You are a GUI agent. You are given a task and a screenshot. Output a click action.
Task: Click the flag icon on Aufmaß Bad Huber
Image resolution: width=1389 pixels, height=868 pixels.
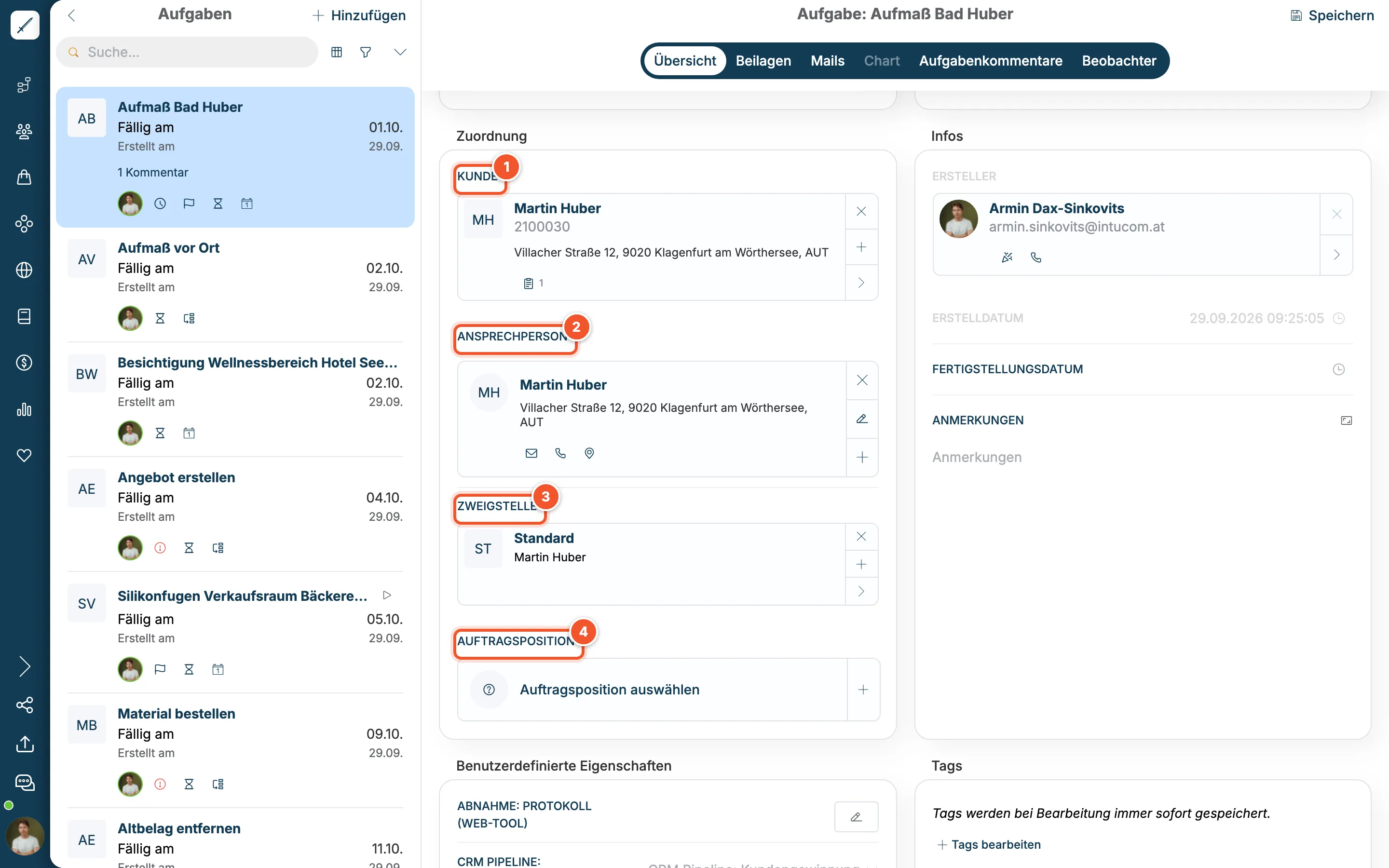click(189, 204)
